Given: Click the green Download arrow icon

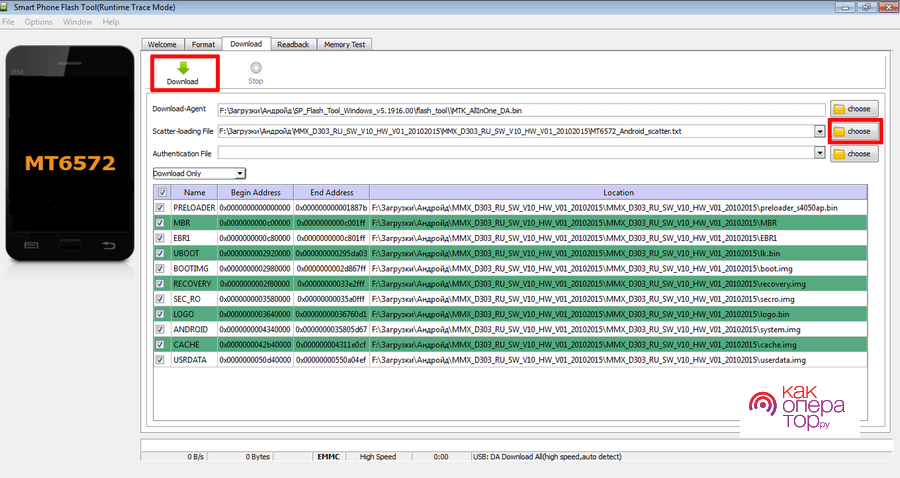Looking at the screenshot, I should (x=182, y=67).
